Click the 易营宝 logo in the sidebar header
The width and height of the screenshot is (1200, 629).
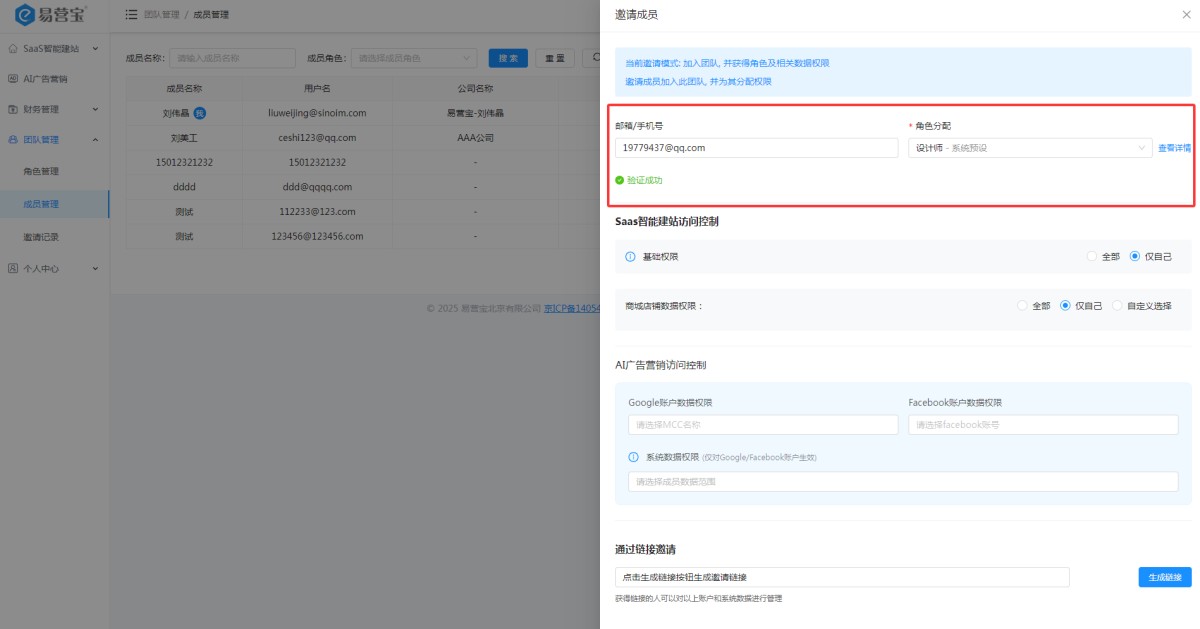[50, 15]
